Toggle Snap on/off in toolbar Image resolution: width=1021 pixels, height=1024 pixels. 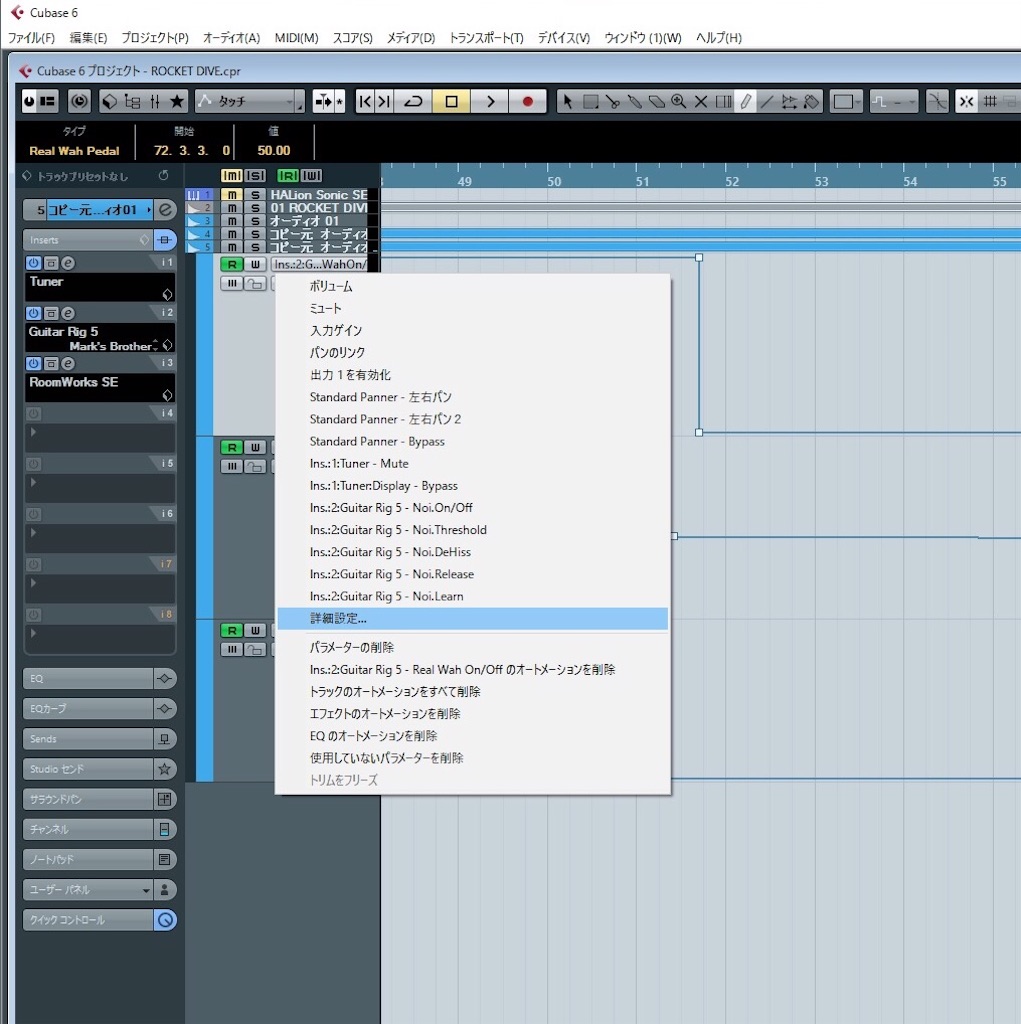(x=966, y=101)
